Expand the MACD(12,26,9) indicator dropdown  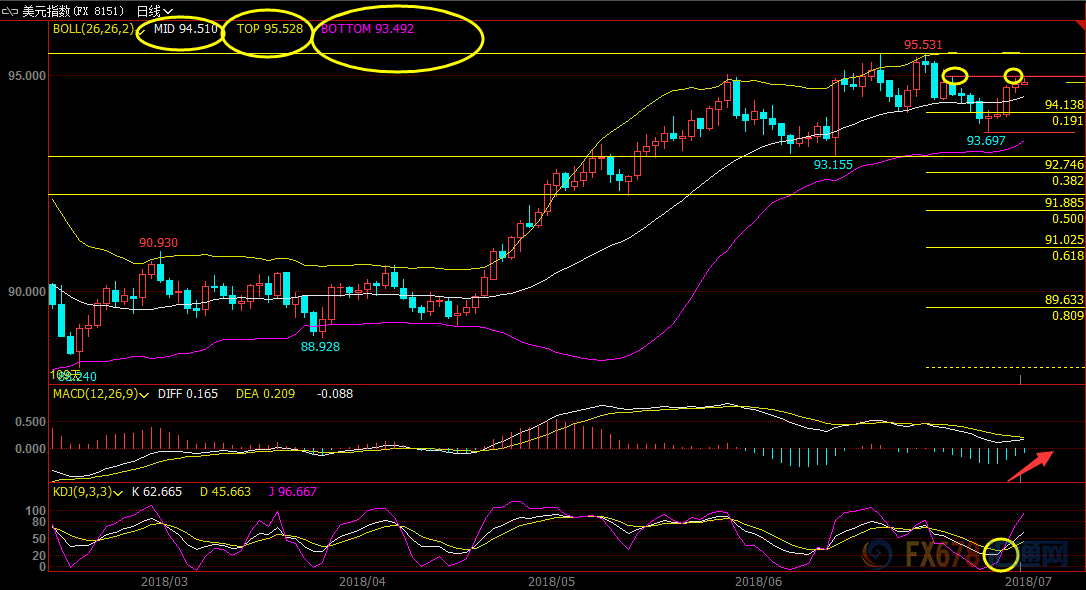(x=145, y=395)
